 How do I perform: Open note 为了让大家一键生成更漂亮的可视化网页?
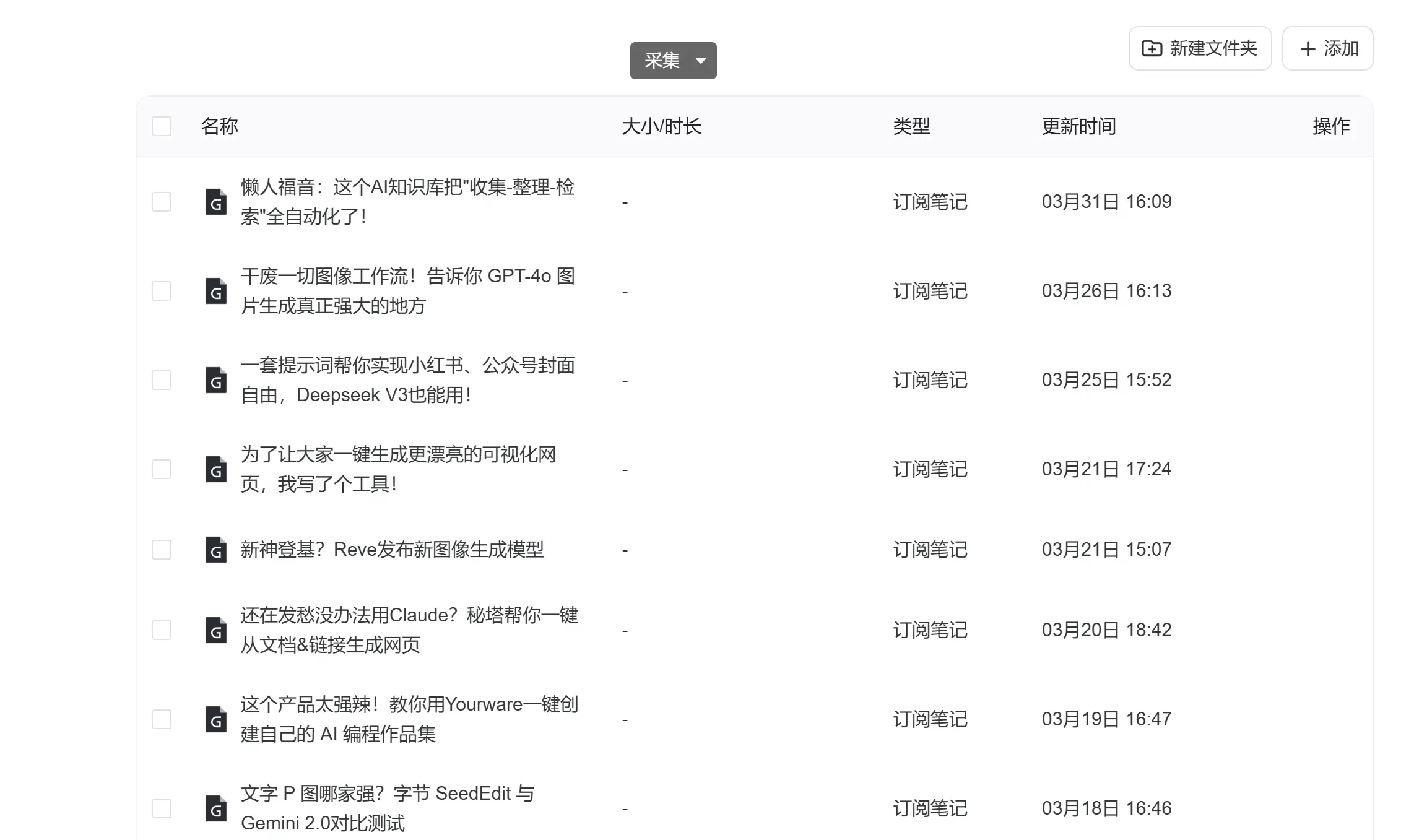[399, 469]
